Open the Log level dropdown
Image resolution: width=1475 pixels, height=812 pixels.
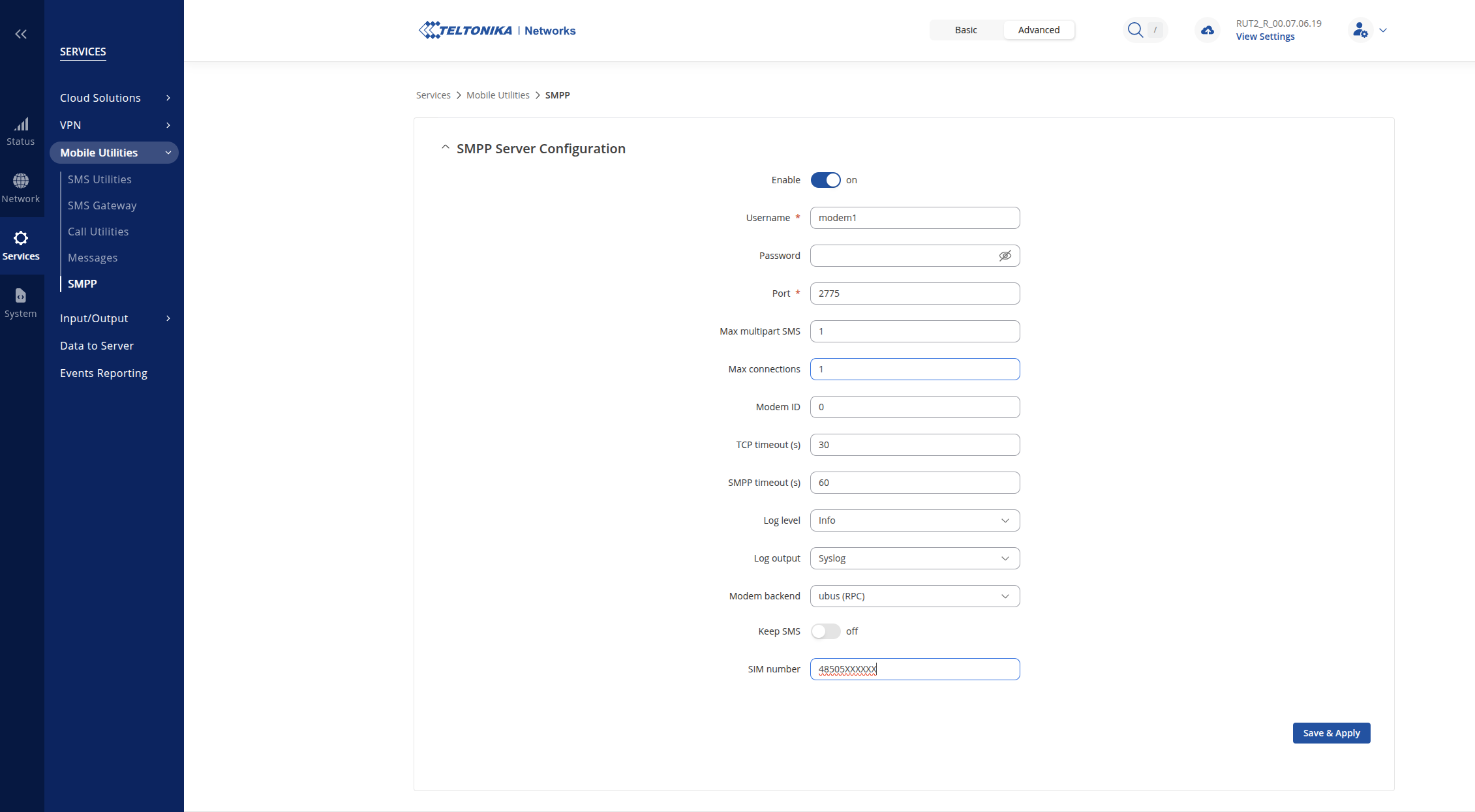click(x=915, y=520)
